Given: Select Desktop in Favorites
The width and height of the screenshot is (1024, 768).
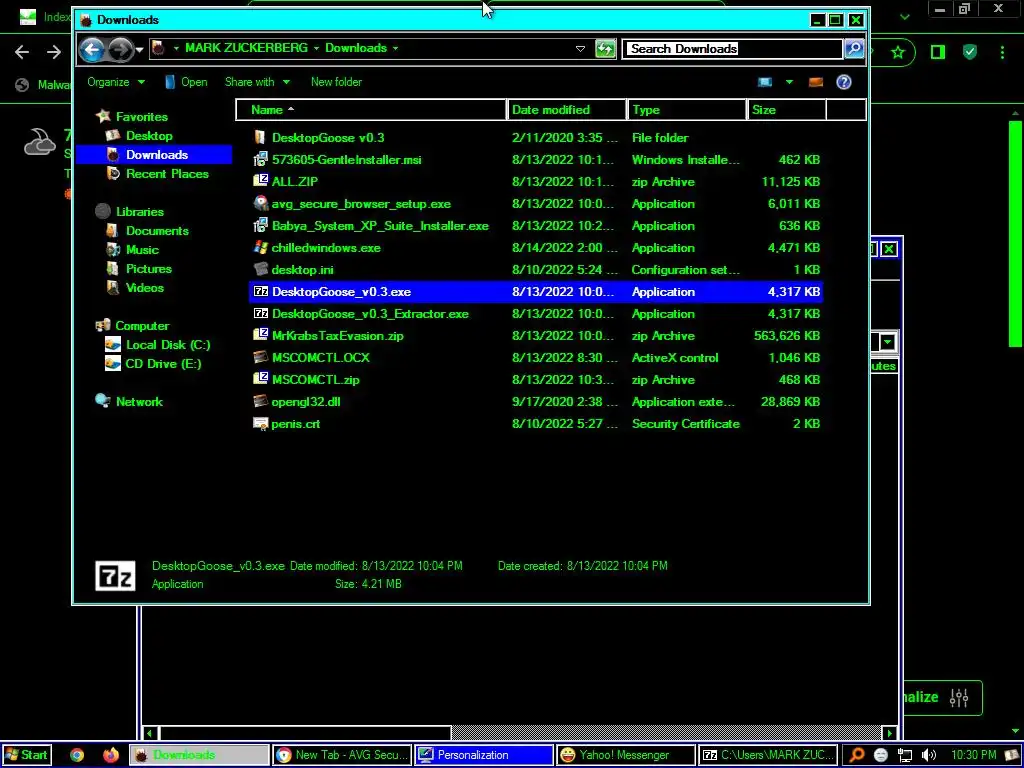Looking at the screenshot, I should click(149, 136).
